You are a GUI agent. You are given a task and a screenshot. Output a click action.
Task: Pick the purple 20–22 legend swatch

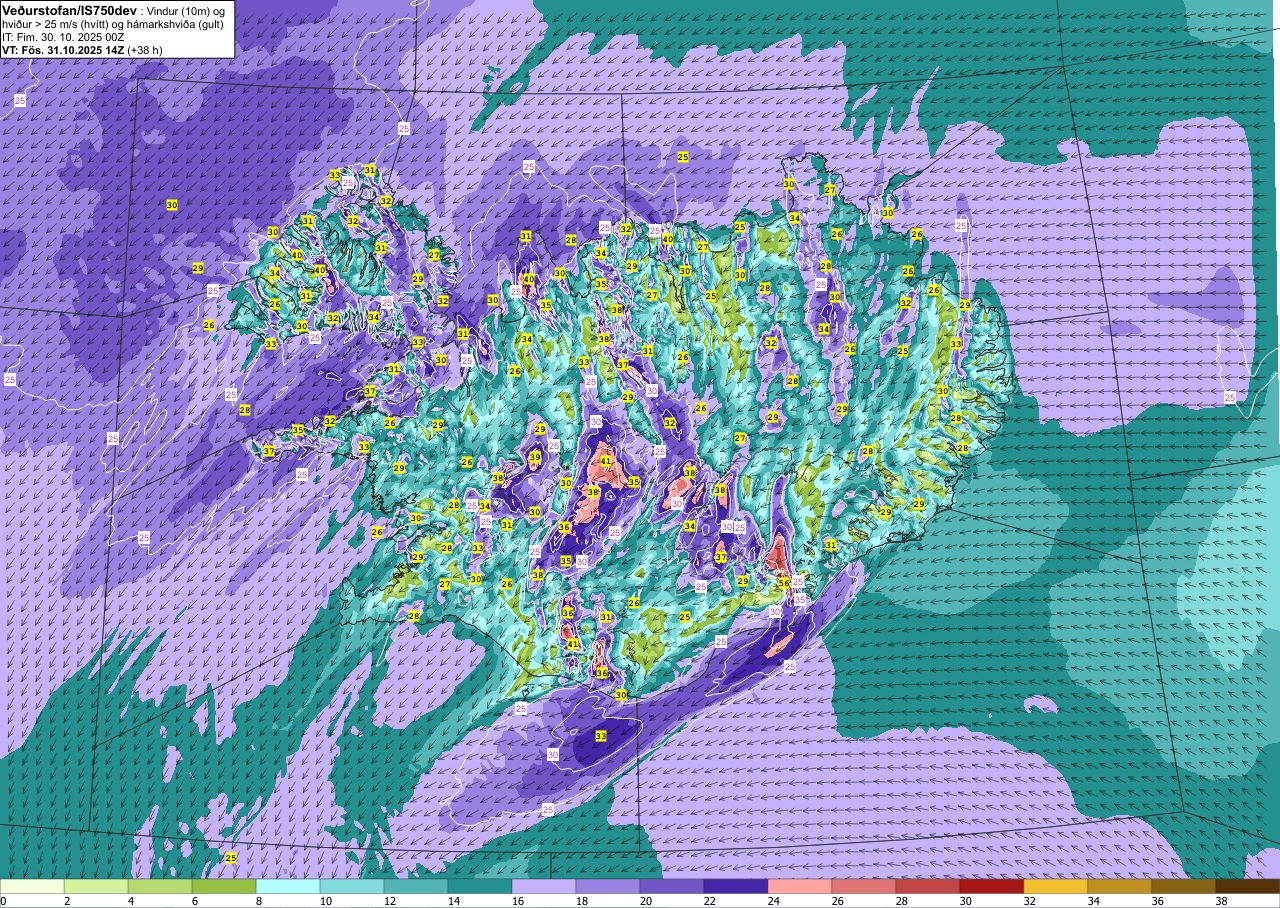pos(672,886)
